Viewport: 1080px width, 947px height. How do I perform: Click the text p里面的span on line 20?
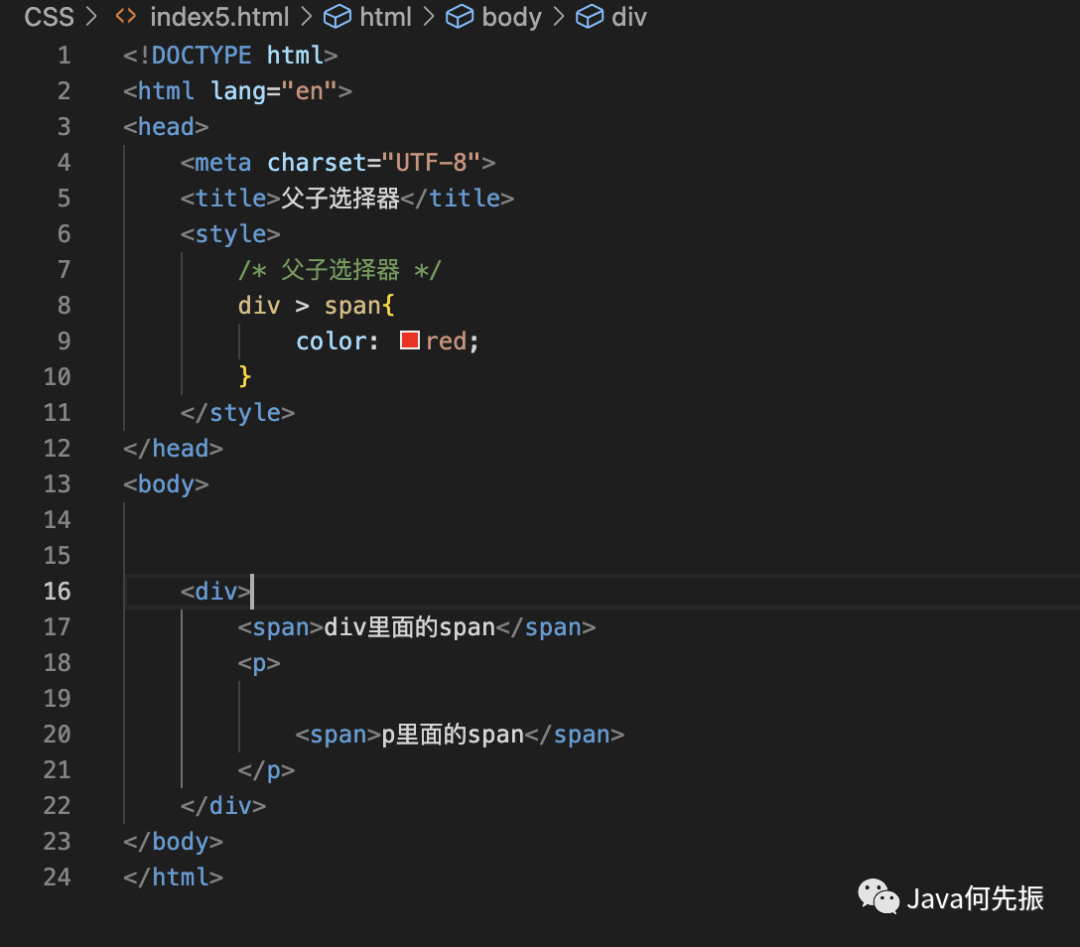(453, 734)
